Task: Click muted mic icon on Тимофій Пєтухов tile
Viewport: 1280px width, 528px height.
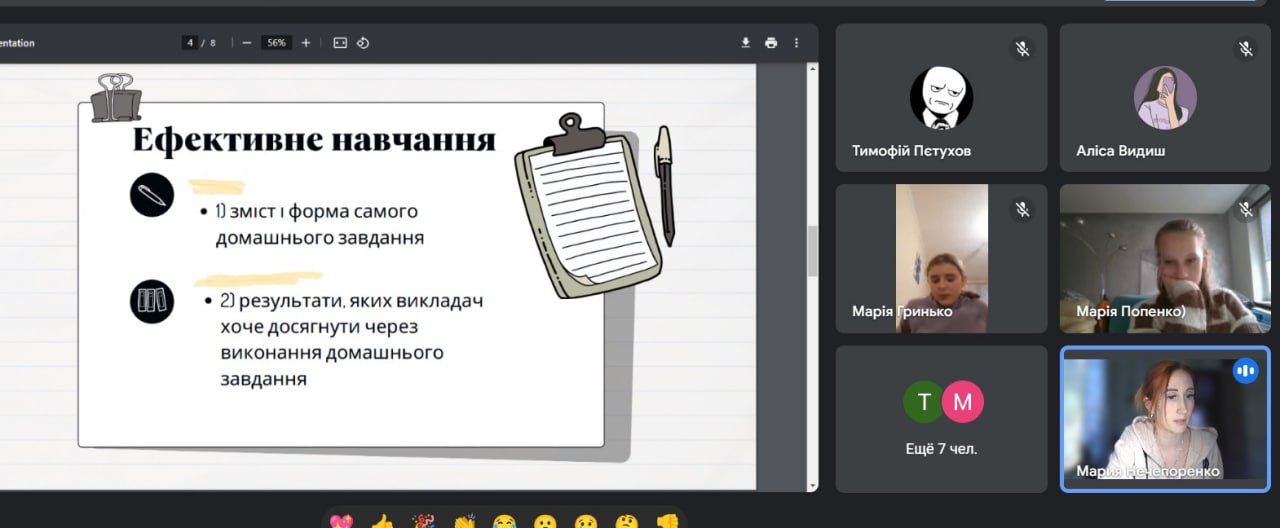Action: 1021,48
